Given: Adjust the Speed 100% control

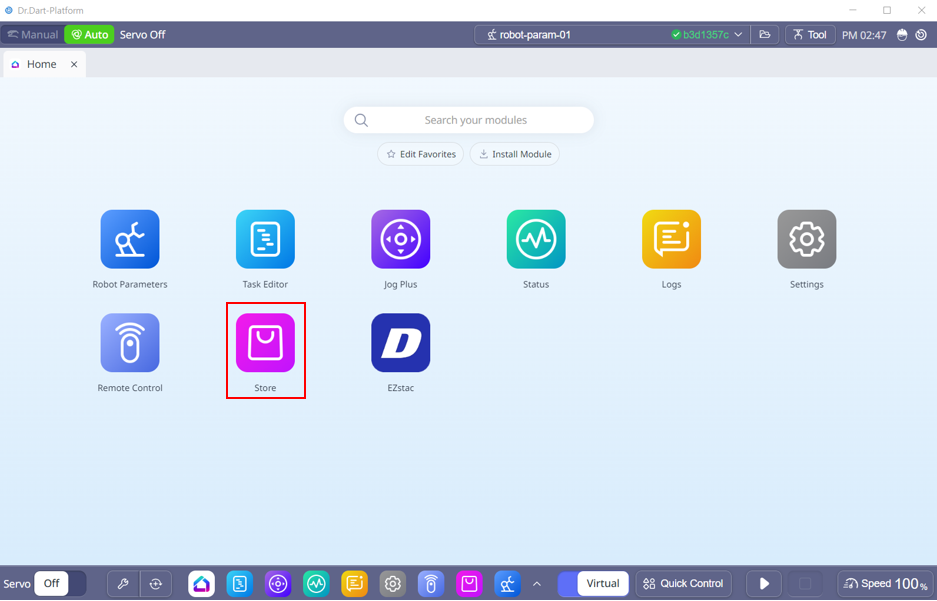Looking at the screenshot, I should 885,584.
